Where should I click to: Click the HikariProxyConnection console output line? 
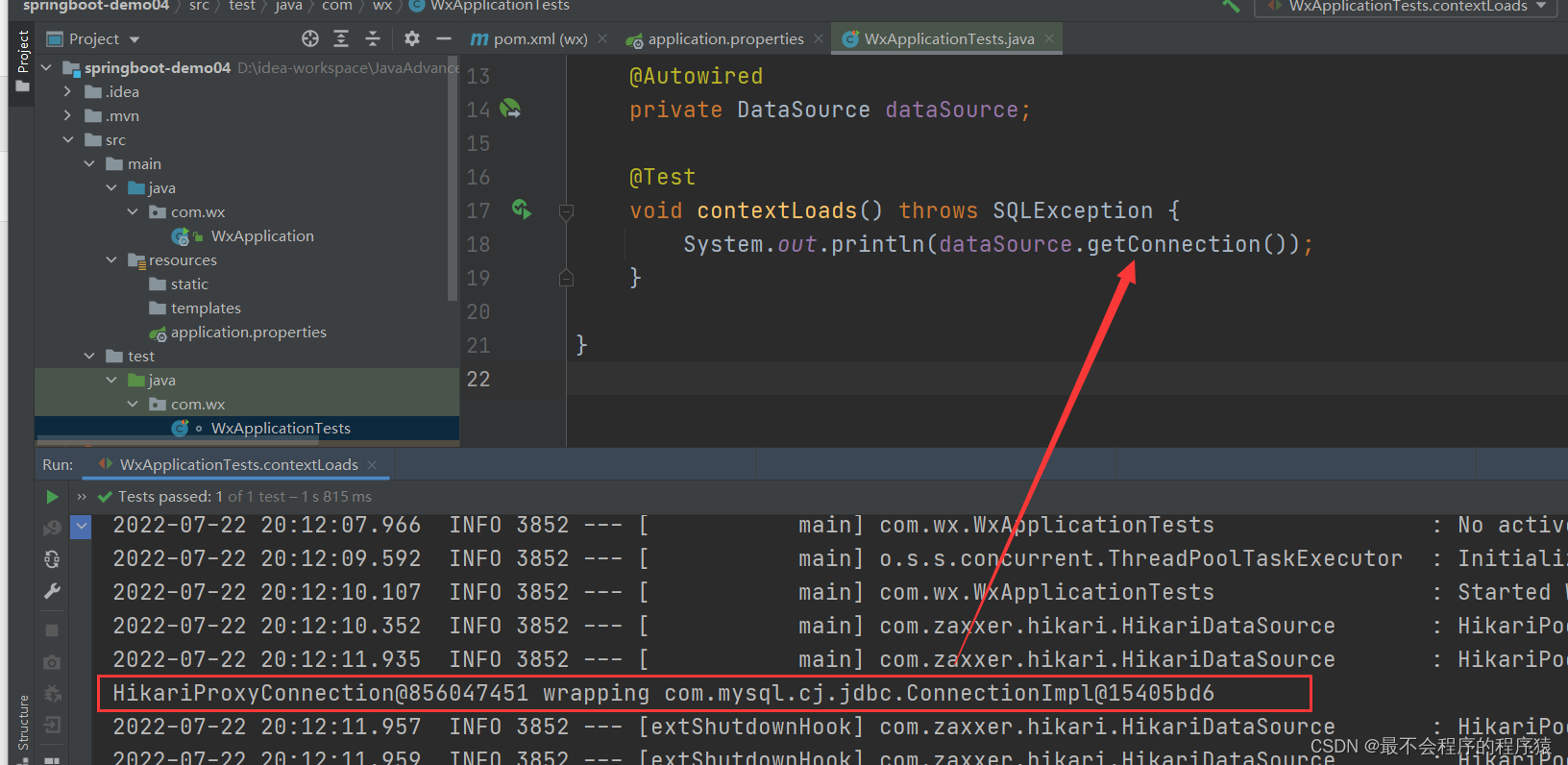coord(663,693)
